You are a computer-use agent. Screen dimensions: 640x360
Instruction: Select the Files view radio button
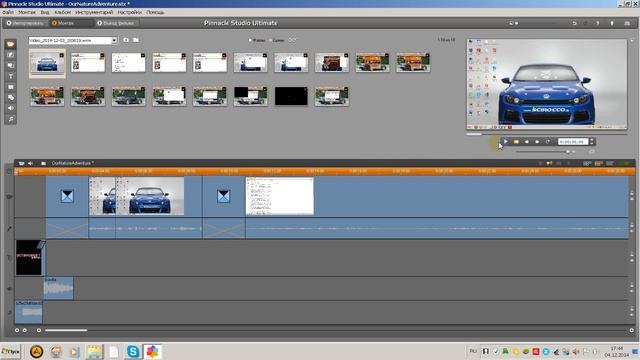coord(250,40)
